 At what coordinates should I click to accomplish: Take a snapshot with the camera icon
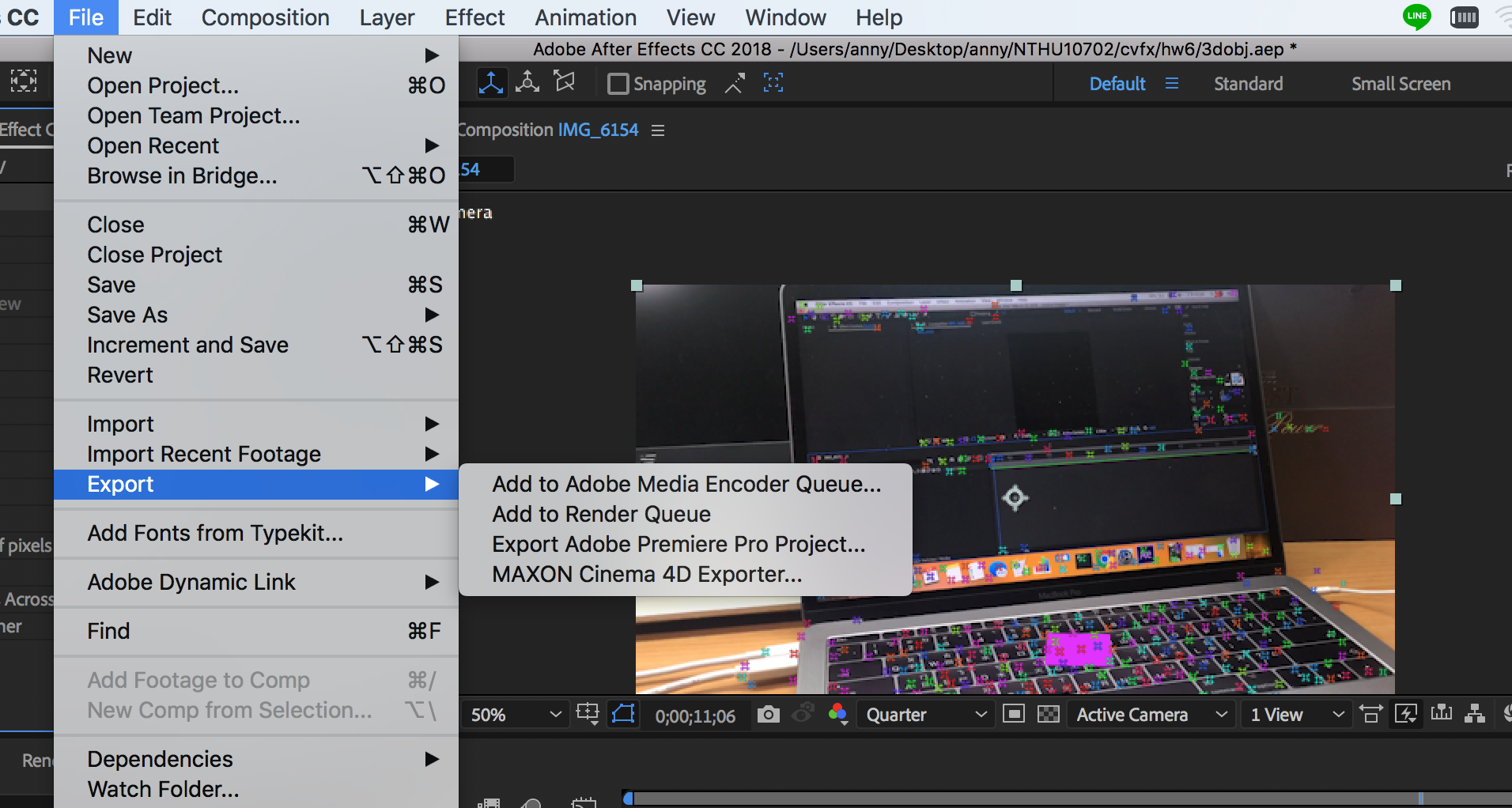click(x=768, y=715)
